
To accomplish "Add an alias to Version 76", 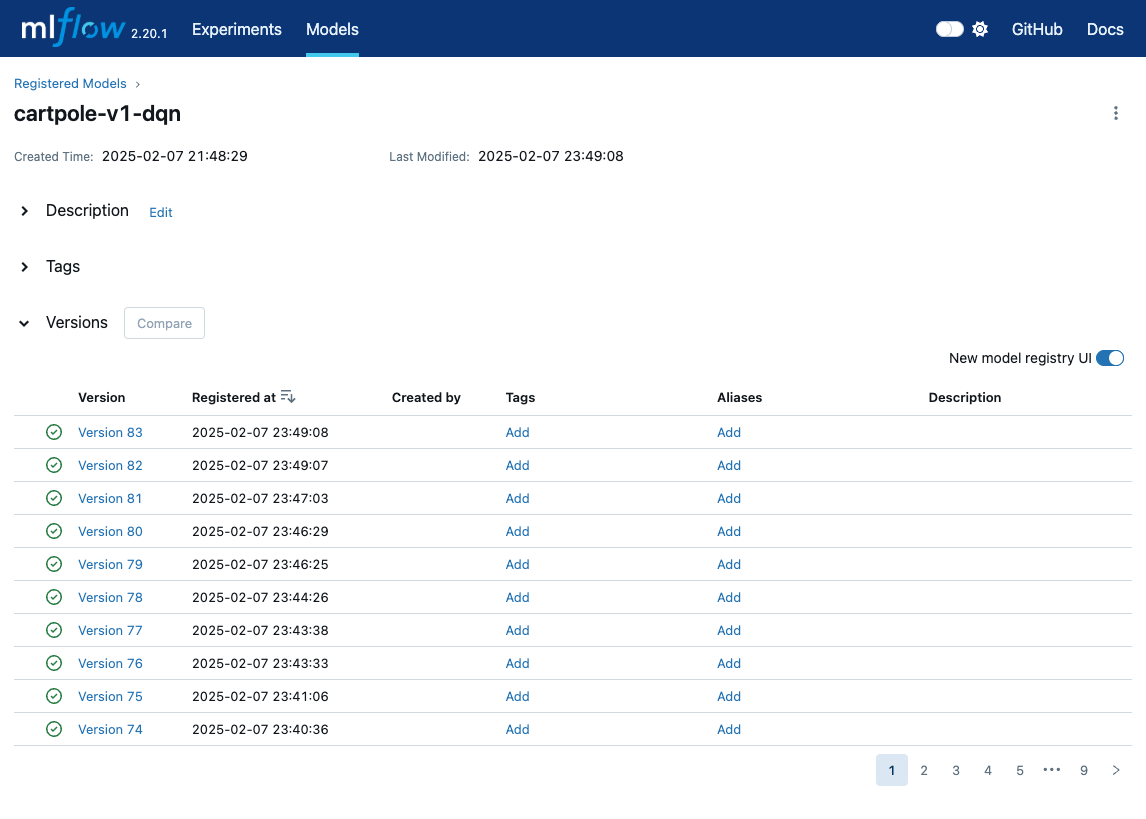I will [729, 663].
